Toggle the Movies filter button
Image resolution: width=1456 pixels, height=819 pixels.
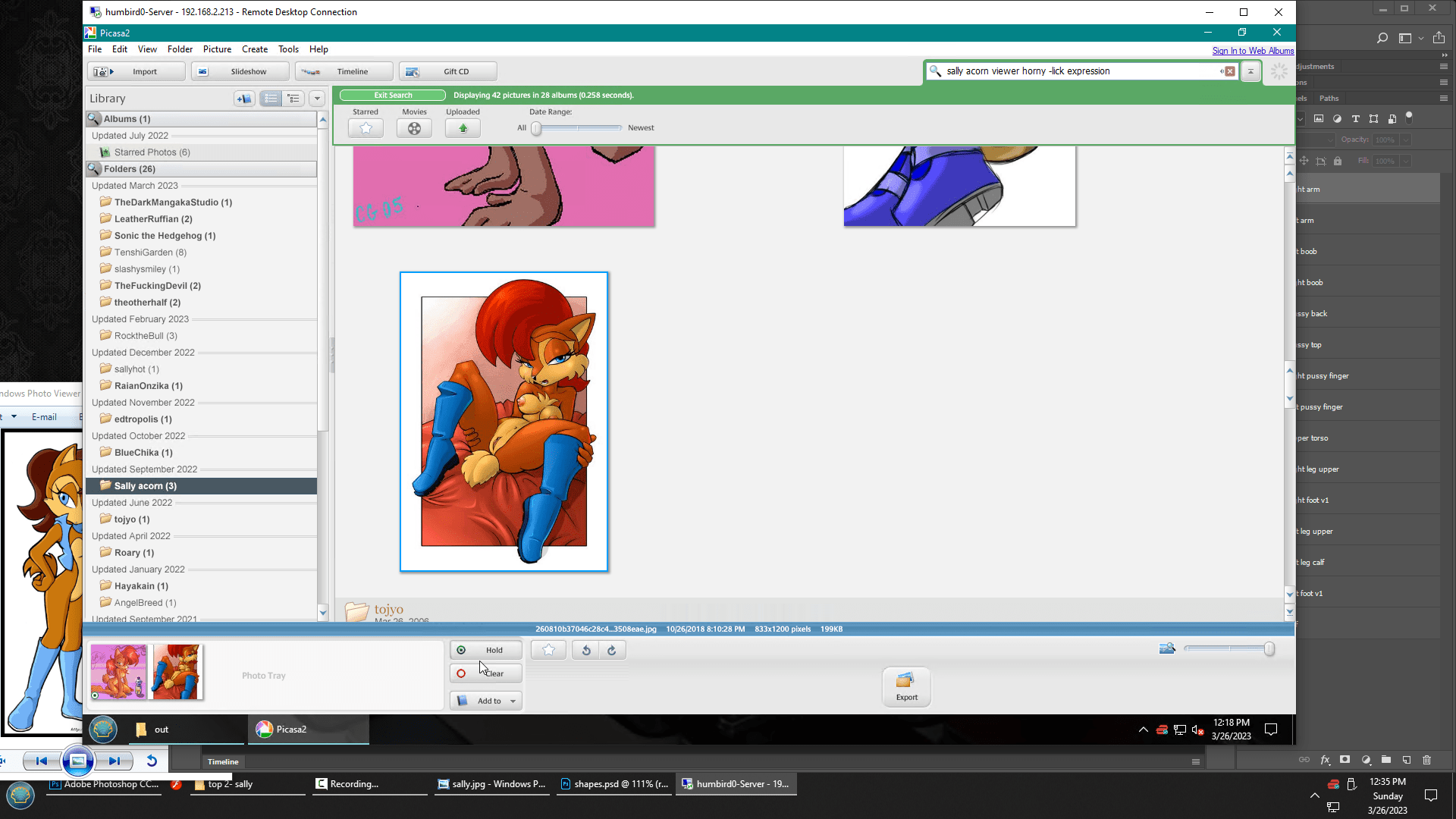tap(414, 128)
